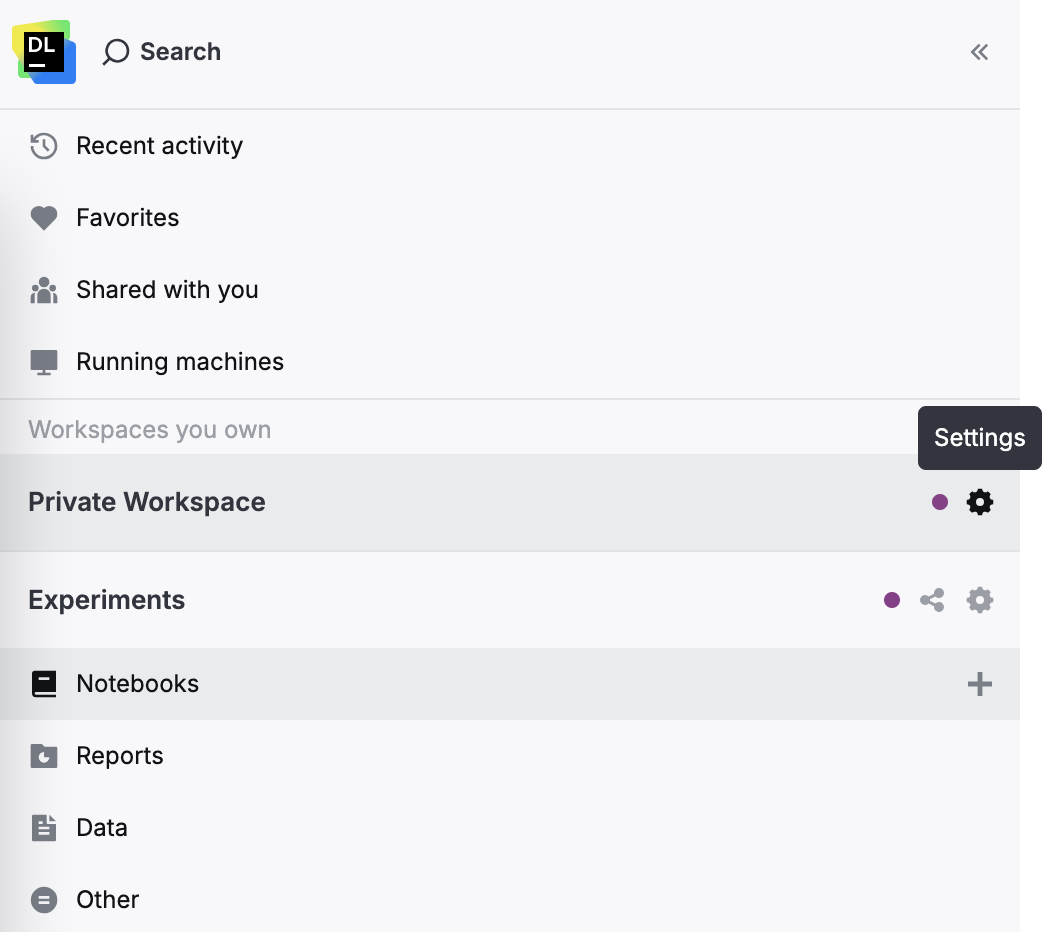Open Private Workspace settings gear
The width and height of the screenshot is (1042, 932).
979,502
